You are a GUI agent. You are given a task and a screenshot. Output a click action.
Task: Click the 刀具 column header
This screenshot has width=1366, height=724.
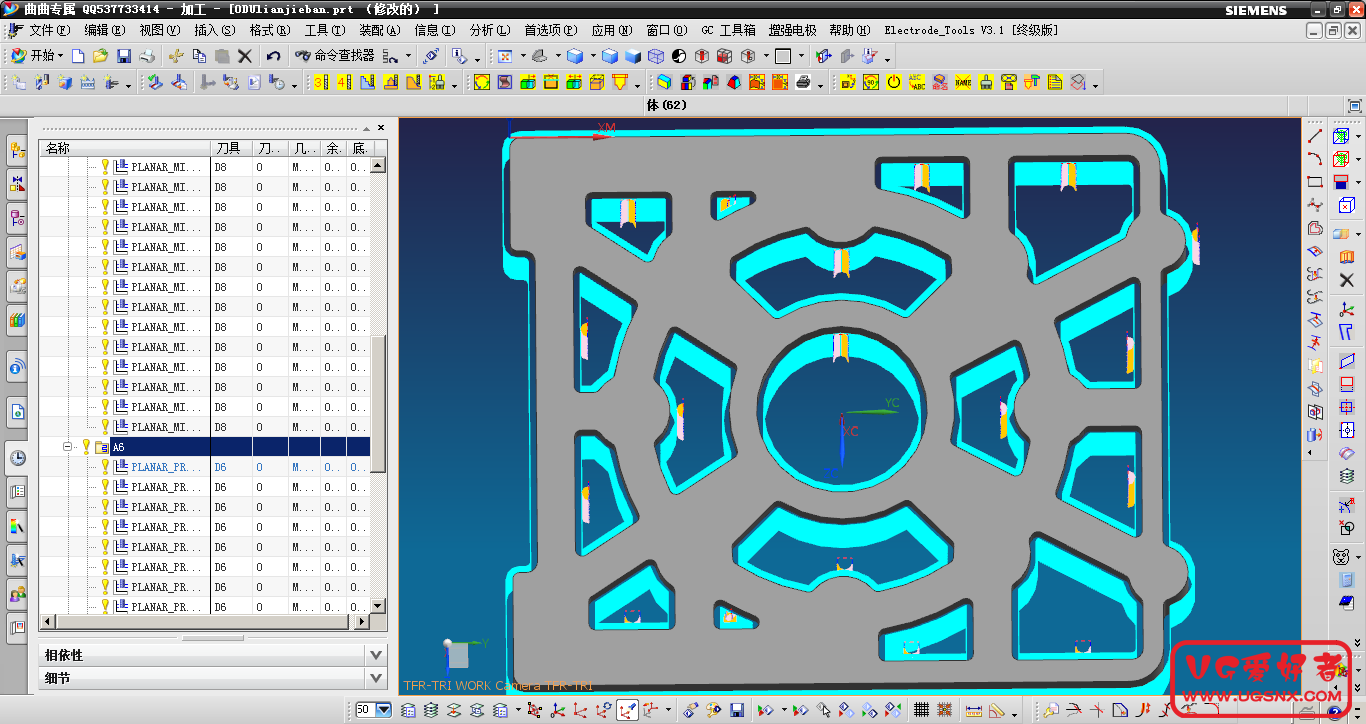coord(230,148)
